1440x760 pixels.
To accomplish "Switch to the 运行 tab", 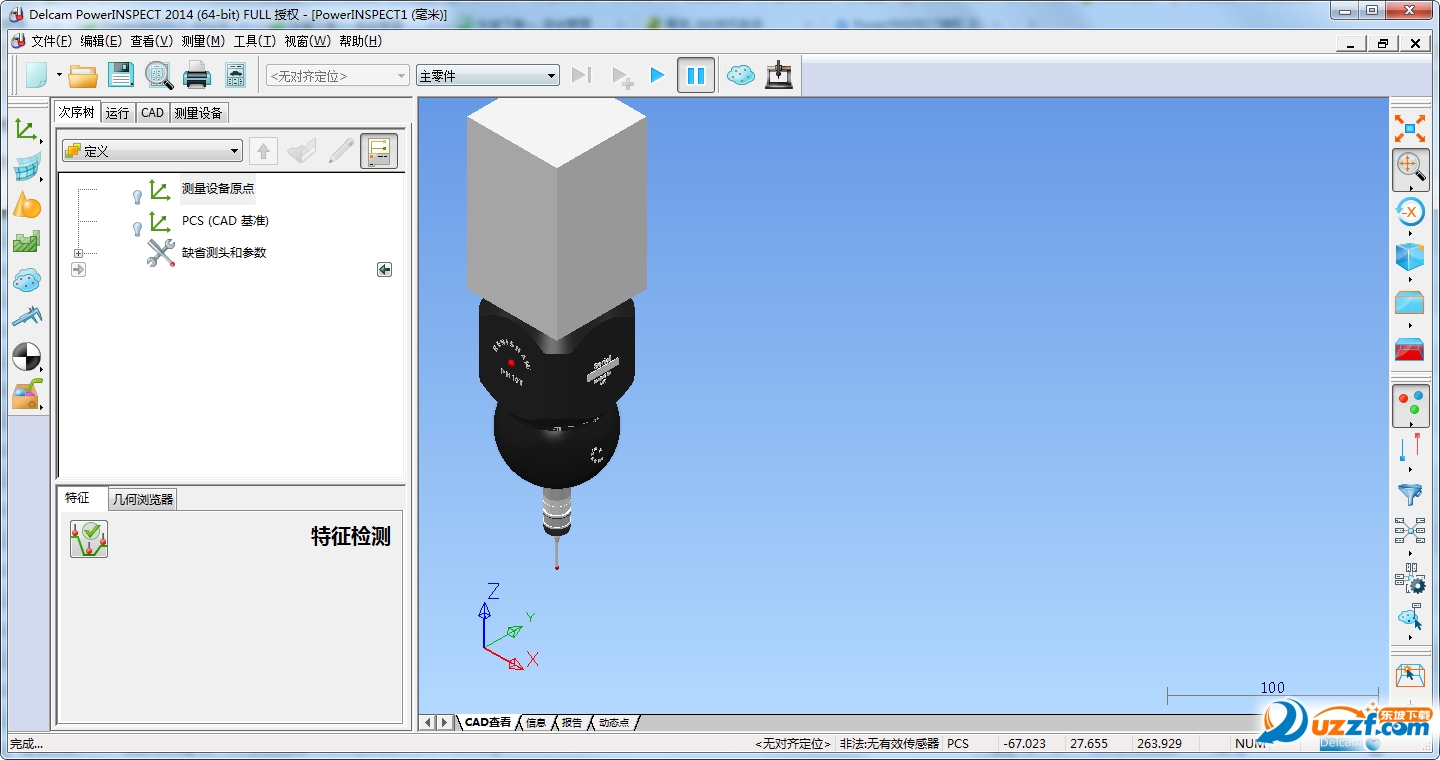I will [x=118, y=113].
